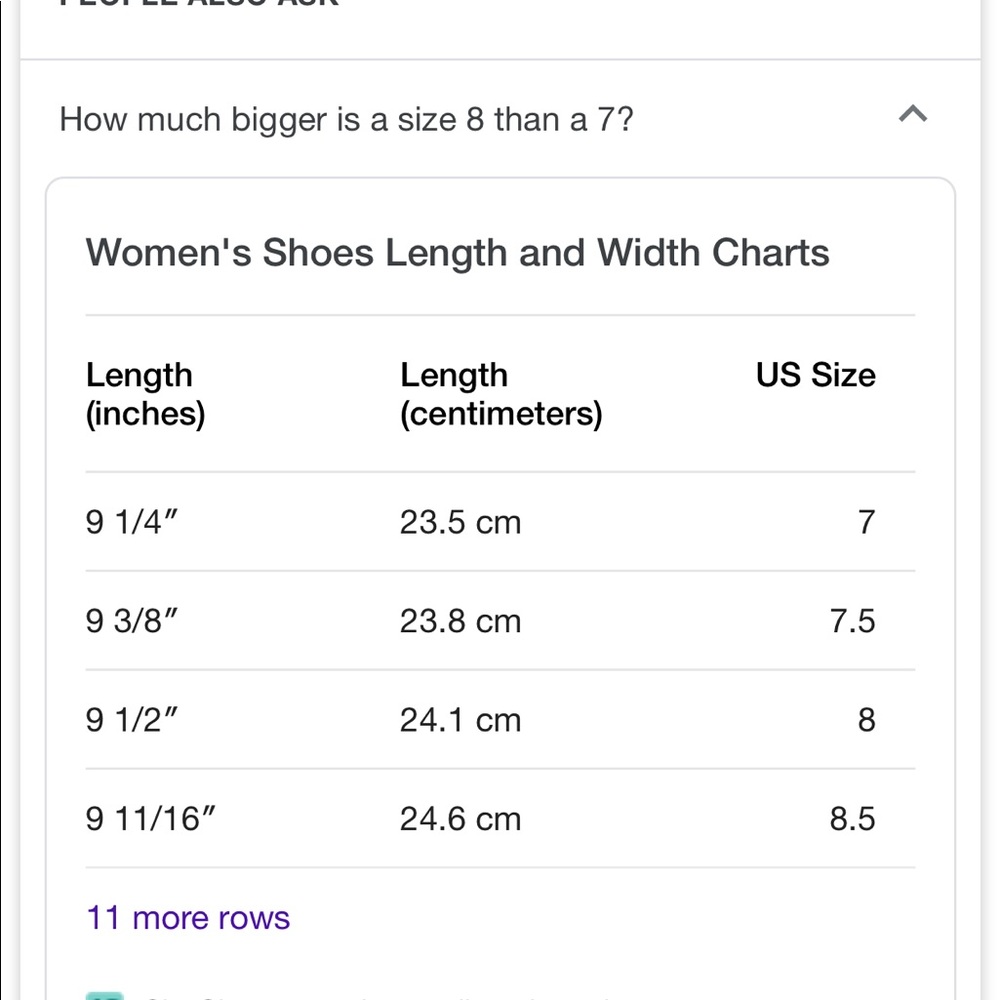Select the 'US Size' column header
Image resolution: width=1000 pixels, height=1000 pixels.
816,375
